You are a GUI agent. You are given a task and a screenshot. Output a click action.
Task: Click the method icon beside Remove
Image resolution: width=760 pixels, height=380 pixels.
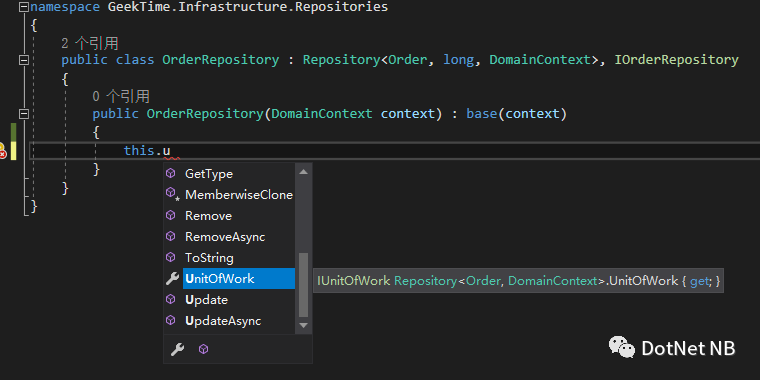tap(170, 215)
